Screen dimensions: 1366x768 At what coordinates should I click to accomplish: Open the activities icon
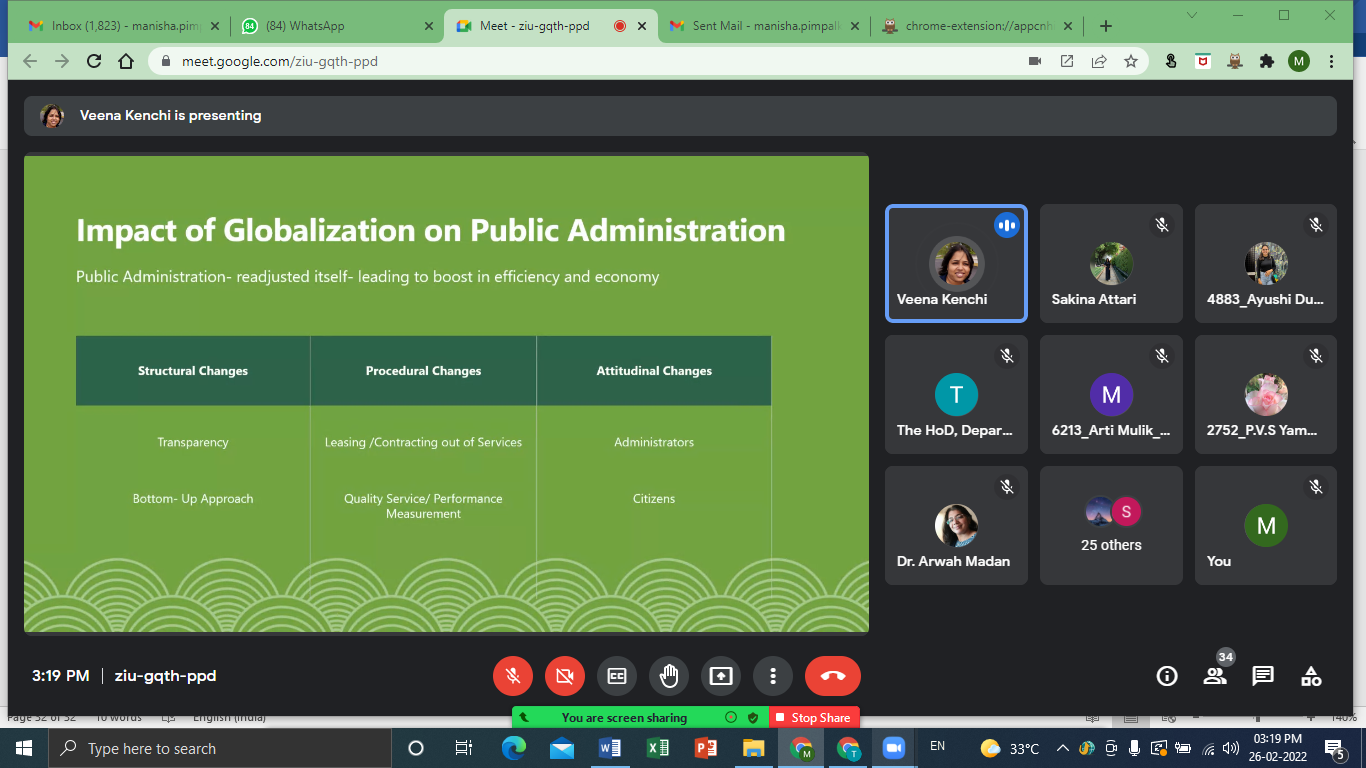click(1311, 676)
